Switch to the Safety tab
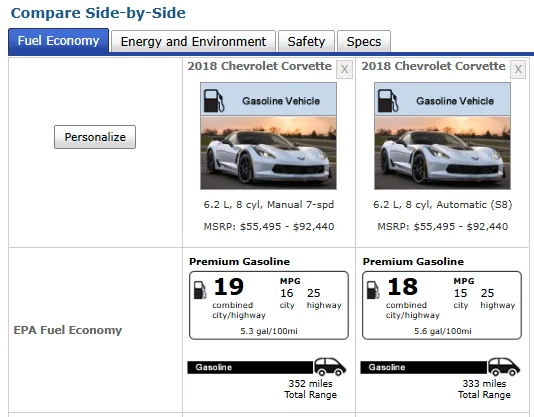534x417 pixels. (306, 42)
